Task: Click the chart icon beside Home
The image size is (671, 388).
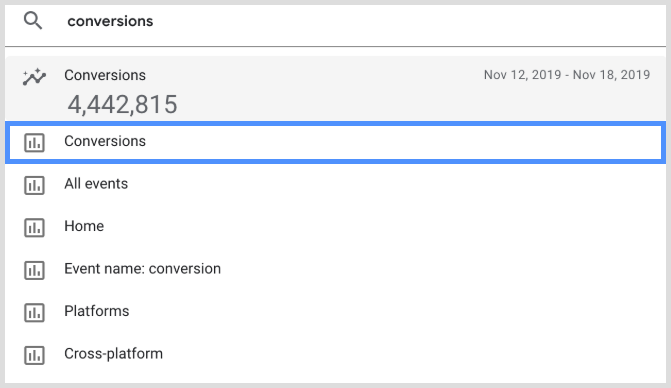Action: pos(34,228)
